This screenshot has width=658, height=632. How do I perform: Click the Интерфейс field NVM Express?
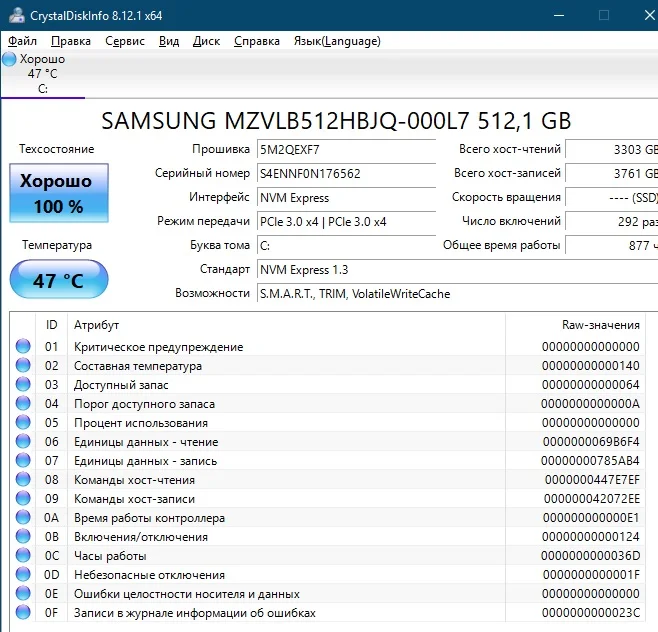click(346, 197)
